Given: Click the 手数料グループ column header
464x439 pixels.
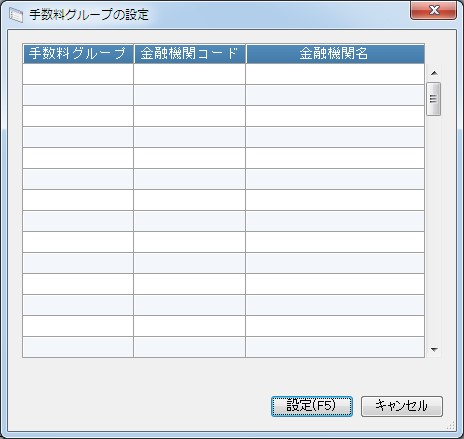Looking at the screenshot, I should 78,54.
